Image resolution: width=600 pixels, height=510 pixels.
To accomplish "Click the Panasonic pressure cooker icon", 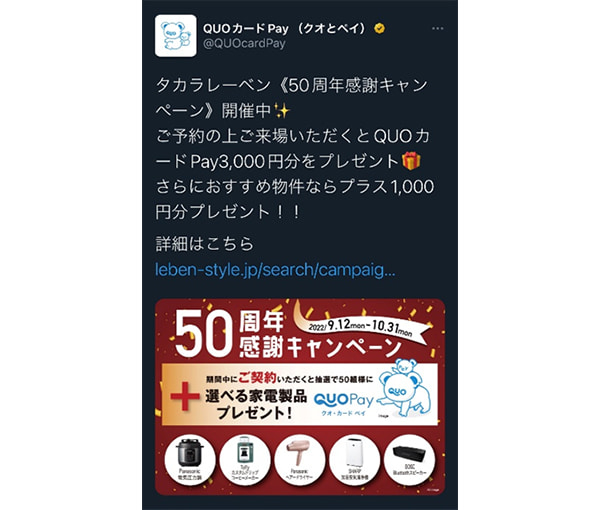I will (x=190, y=459).
